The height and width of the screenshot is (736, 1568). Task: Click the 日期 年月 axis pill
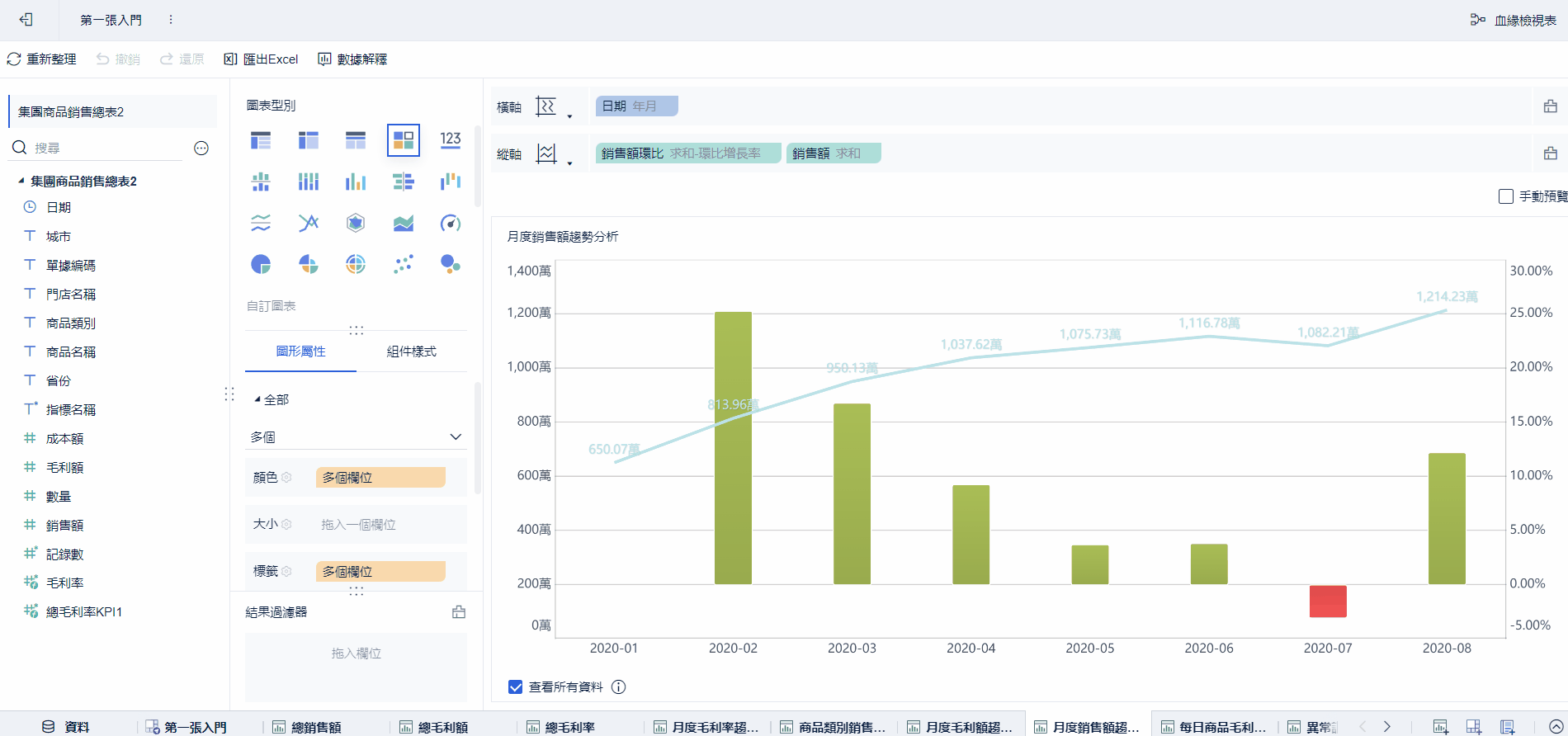tap(637, 106)
